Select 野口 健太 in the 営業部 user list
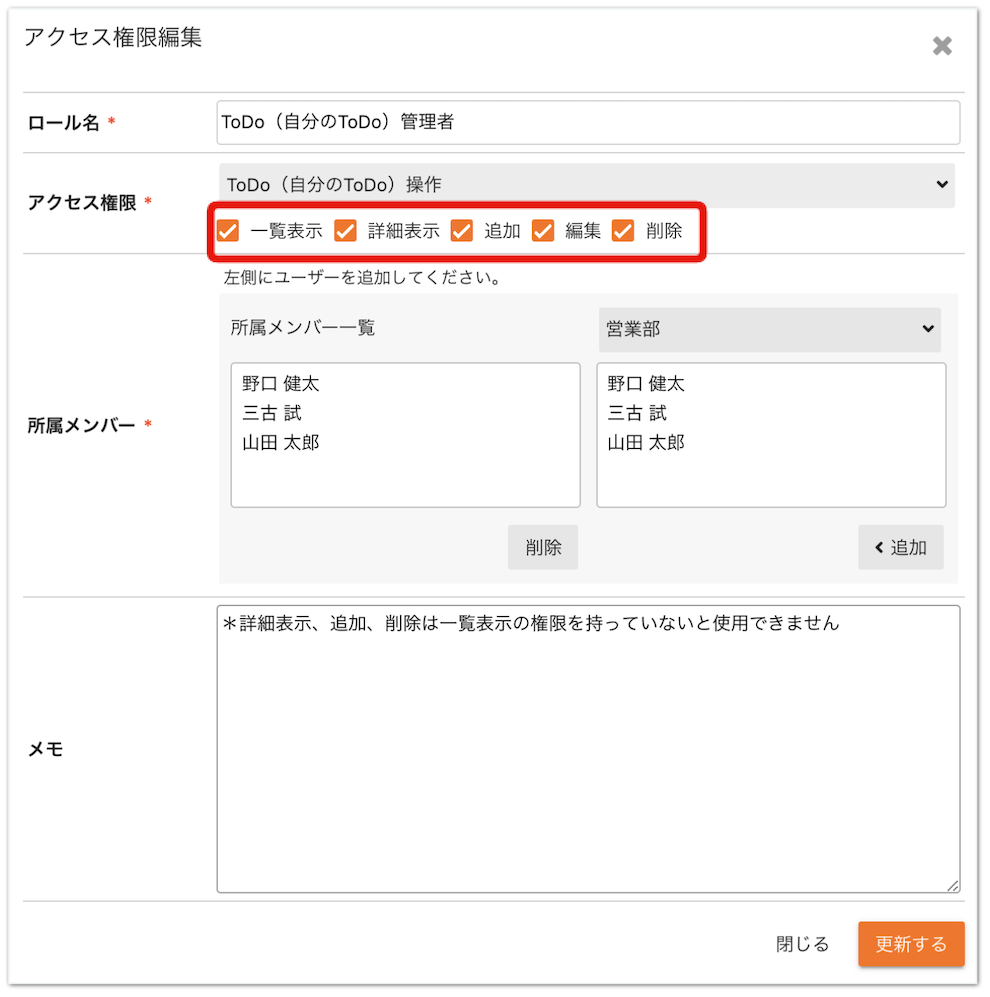This screenshot has height=997, width=990. (x=645, y=384)
